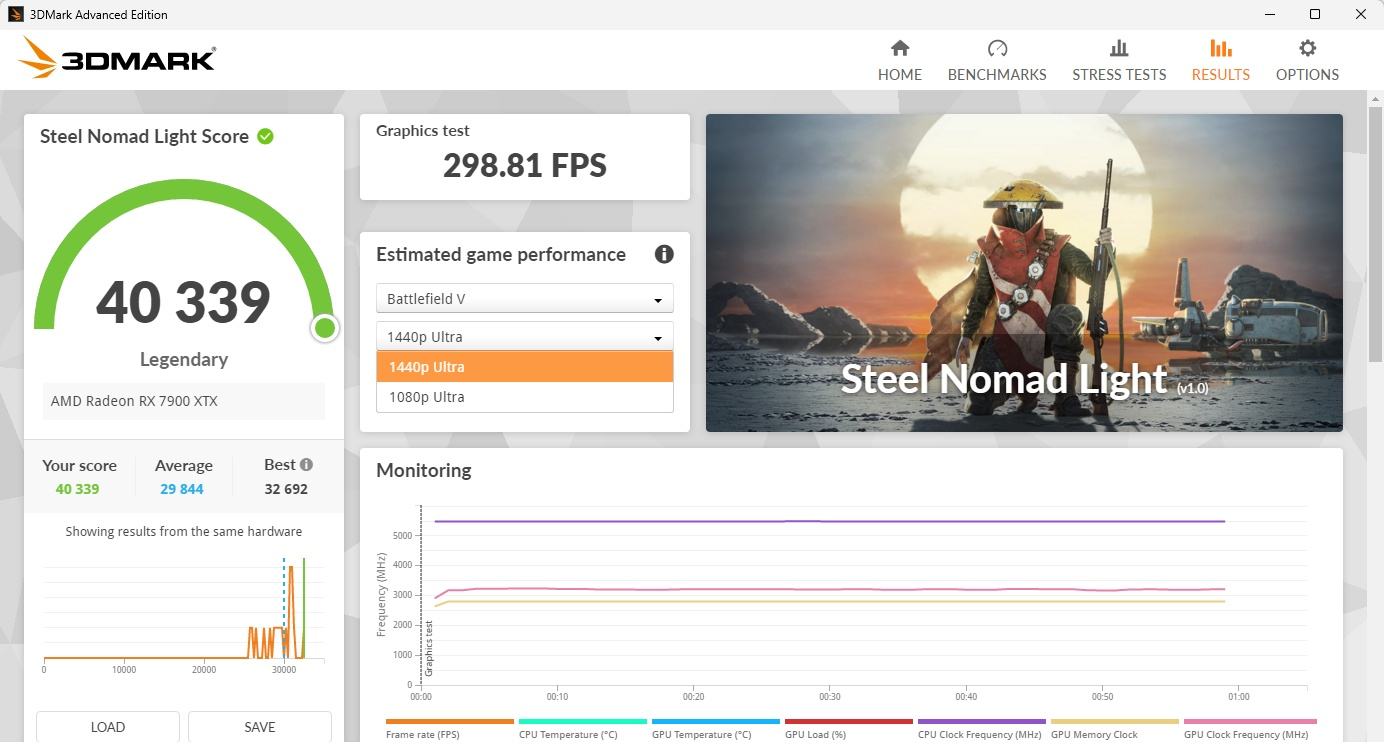This screenshot has height=748, width=1384.
Task: Click the Legendary rating label
Action: pyautogui.click(x=184, y=359)
